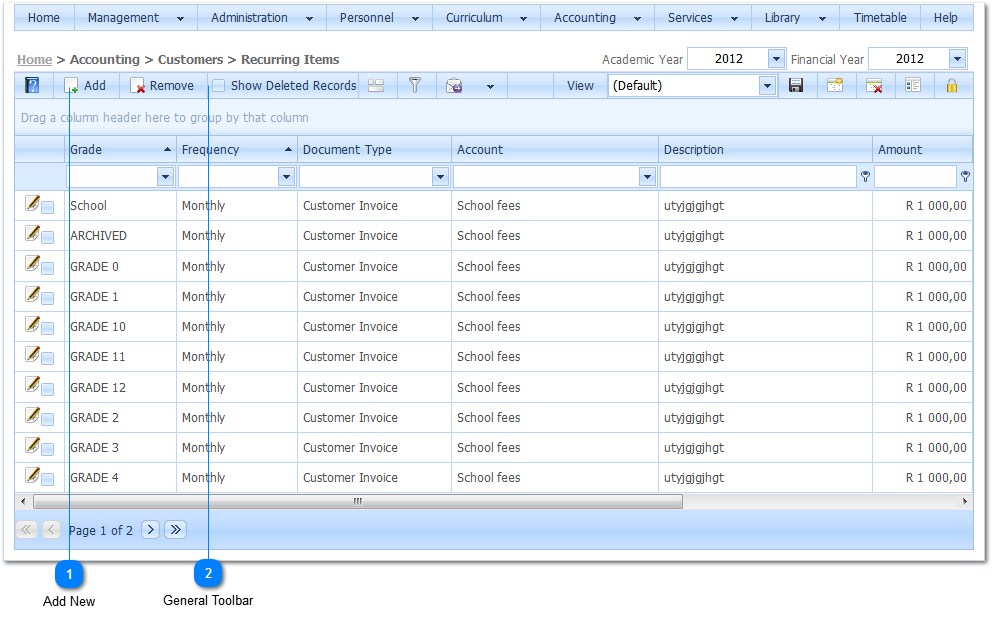Image resolution: width=993 pixels, height=625 pixels.
Task: Click the edit pencil icon for the ARCHIVED row
Action: pos(32,233)
